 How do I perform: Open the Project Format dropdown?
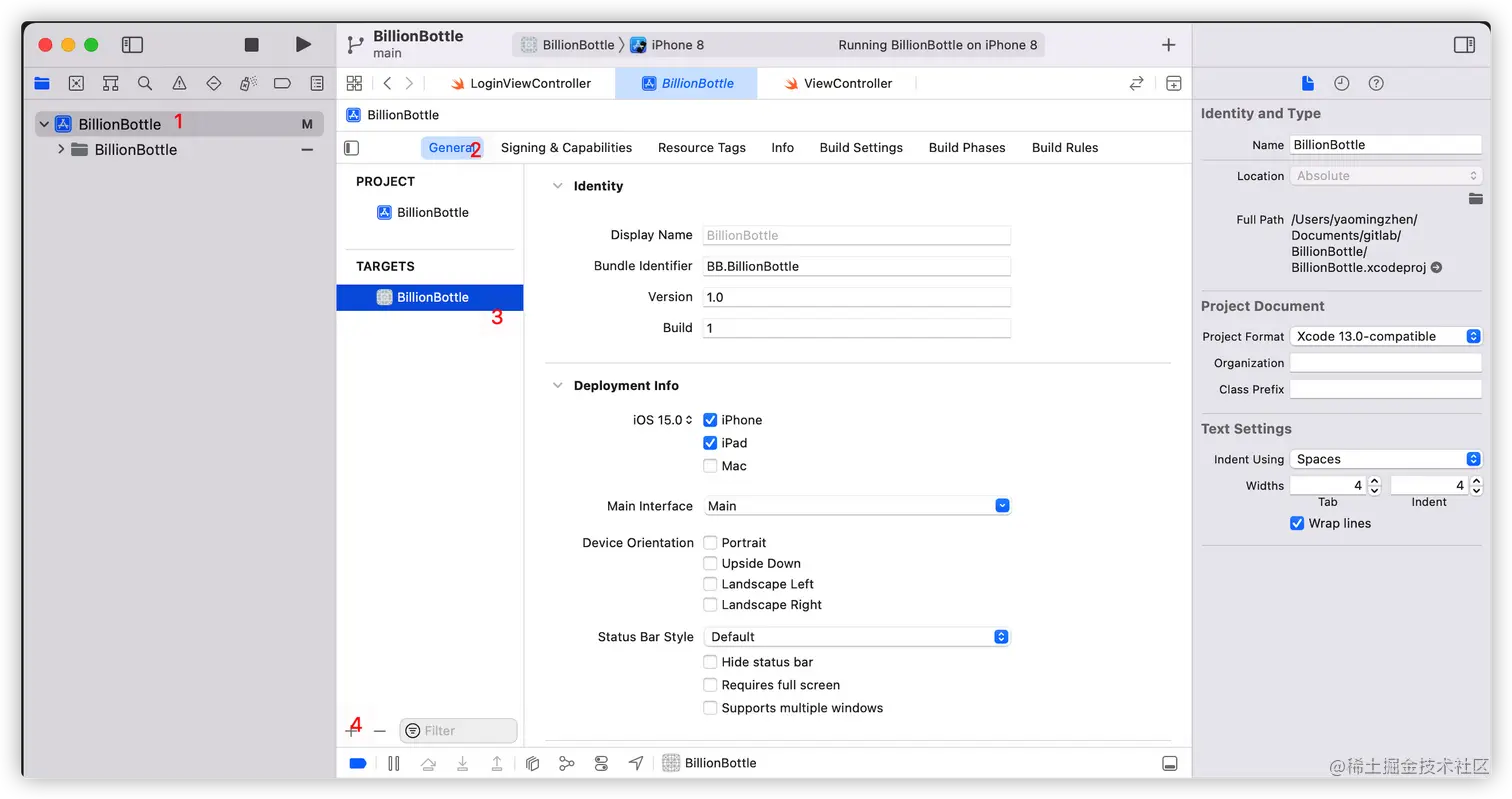(x=1385, y=336)
